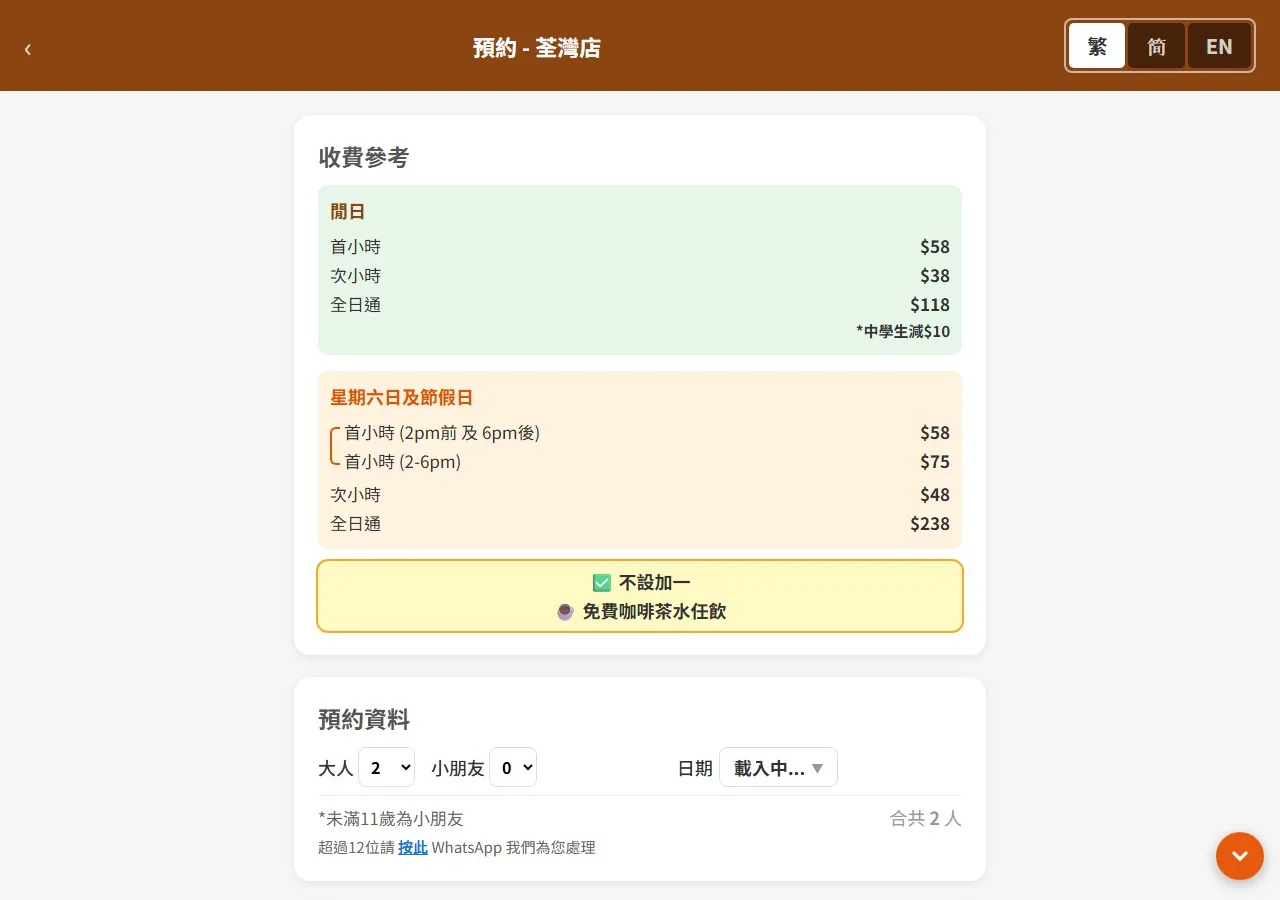Select the weekday 全日通 $118 price
This screenshot has width=1280, height=900.
[x=930, y=305]
